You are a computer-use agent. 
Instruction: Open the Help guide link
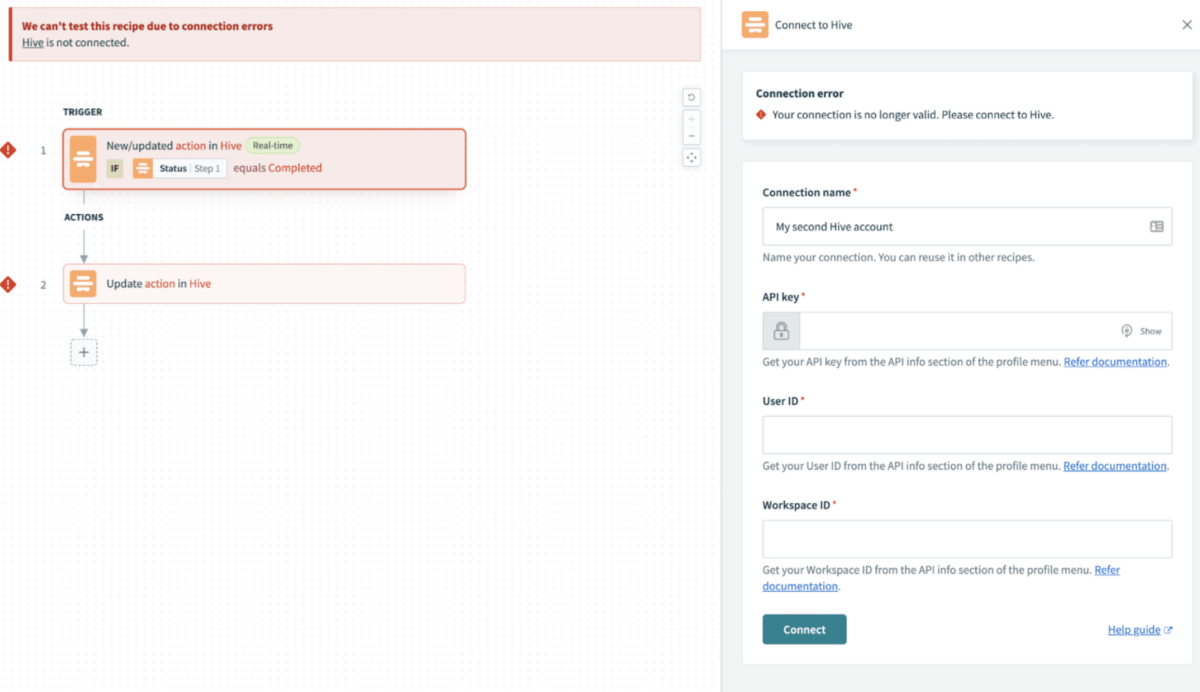(1134, 629)
